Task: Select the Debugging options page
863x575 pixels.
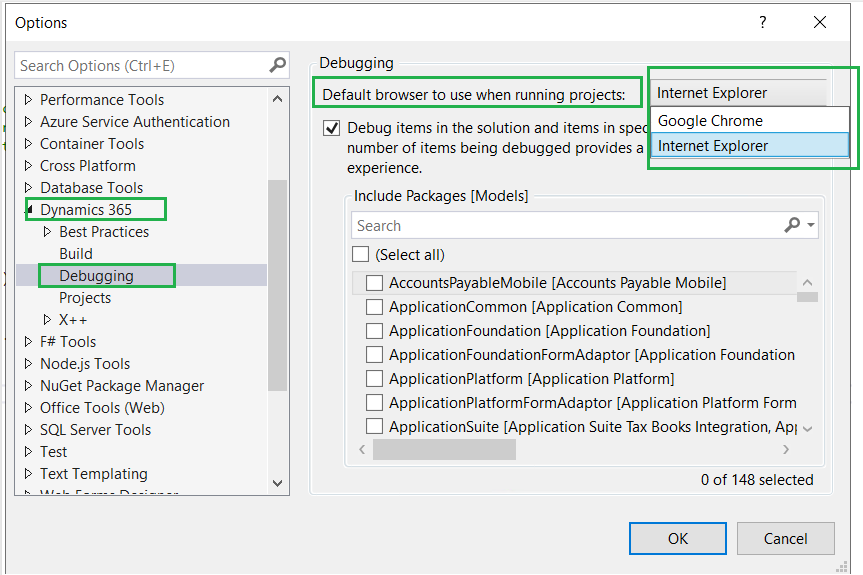Action: 96,276
